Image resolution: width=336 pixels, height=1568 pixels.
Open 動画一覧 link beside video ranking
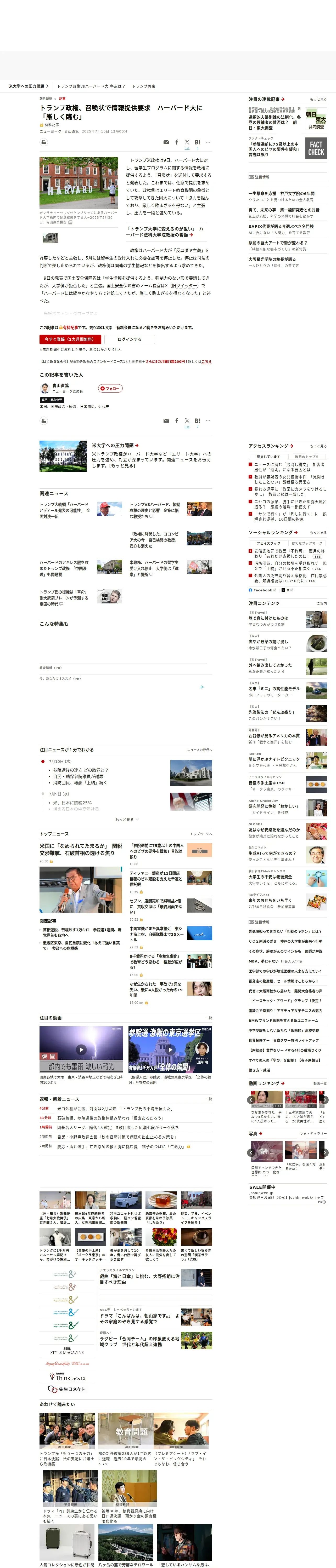point(320,1083)
